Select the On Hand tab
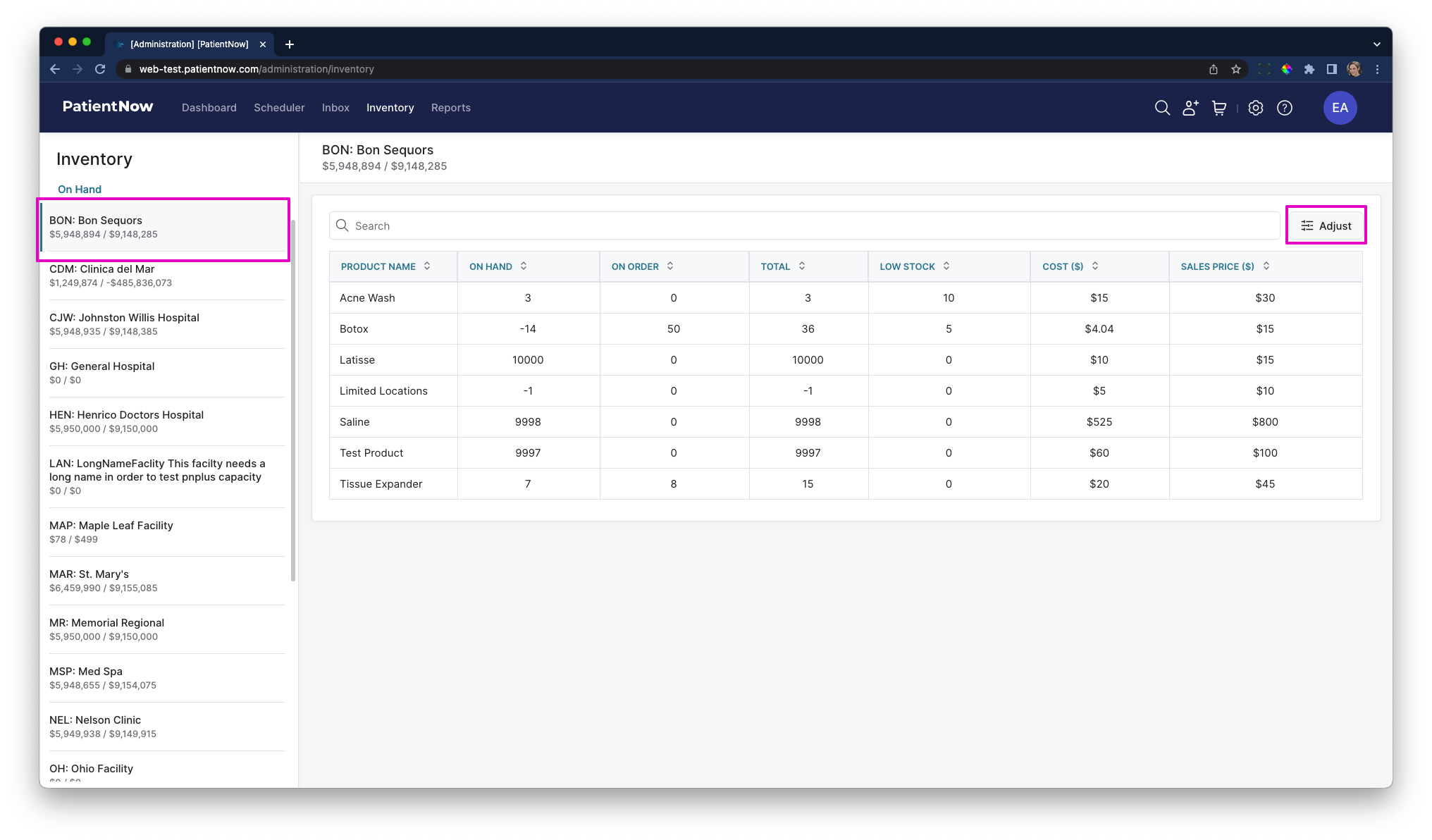Screen dimensions: 1432x840 tap(80, 190)
